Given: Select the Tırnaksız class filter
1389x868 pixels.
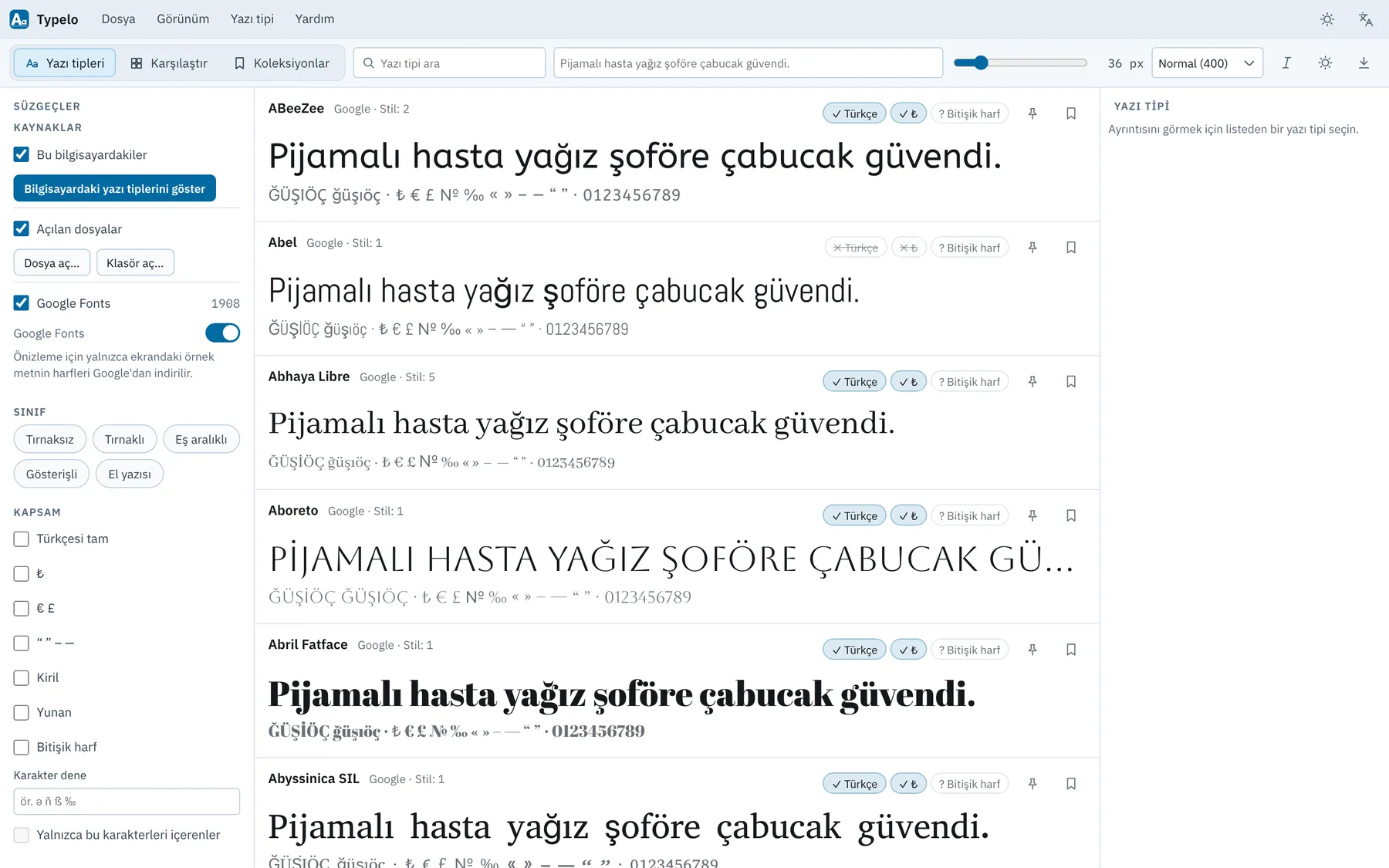Looking at the screenshot, I should (50, 439).
